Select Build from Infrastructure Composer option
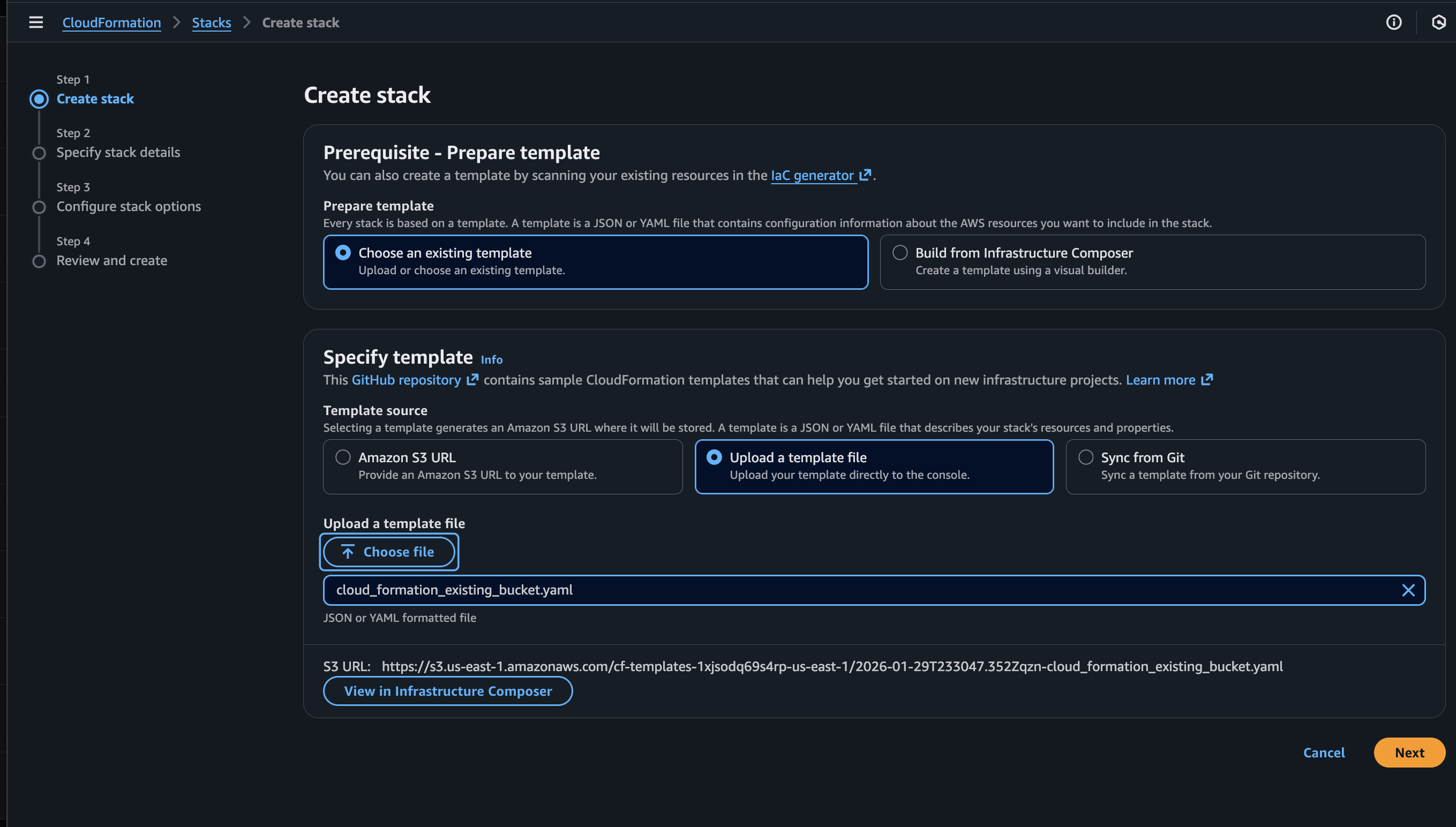Screen dimensions: 1456x827 click(900, 253)
